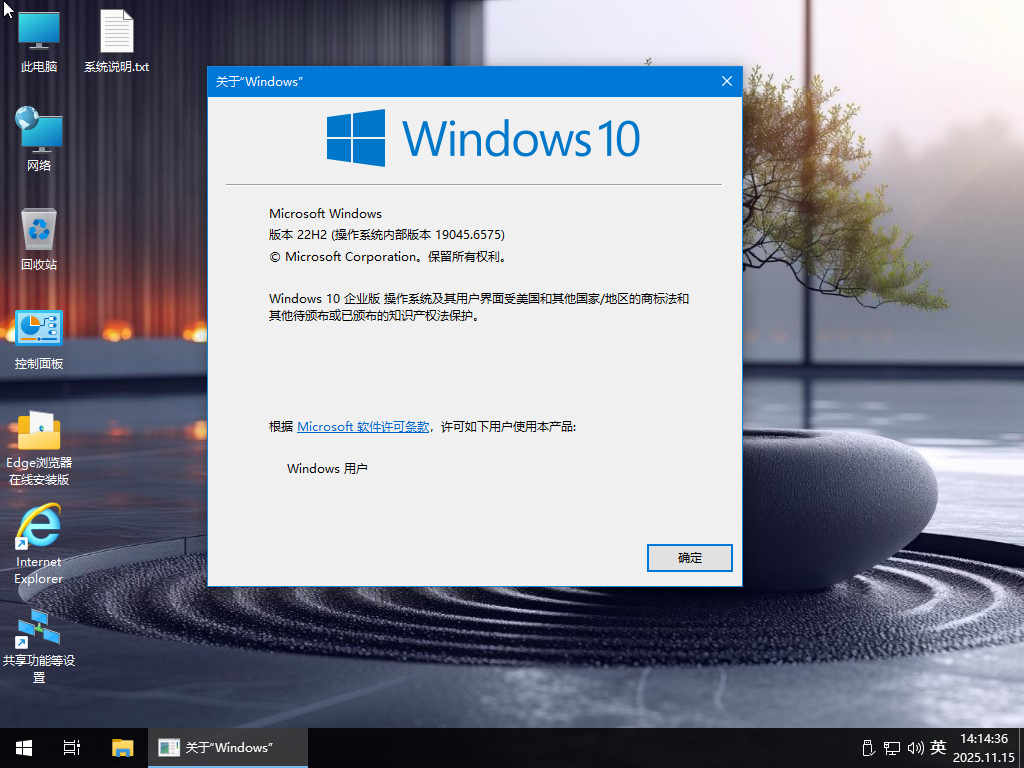The image size is (1024, 768).
Task: Click the Windows 10 企业版 paragraph
Action: (x=479, y=307)
